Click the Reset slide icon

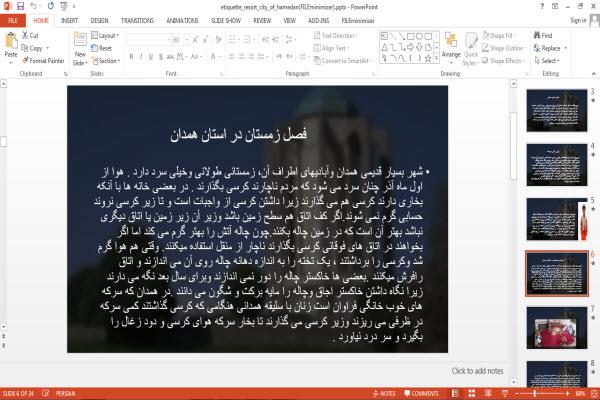[95, 48]
